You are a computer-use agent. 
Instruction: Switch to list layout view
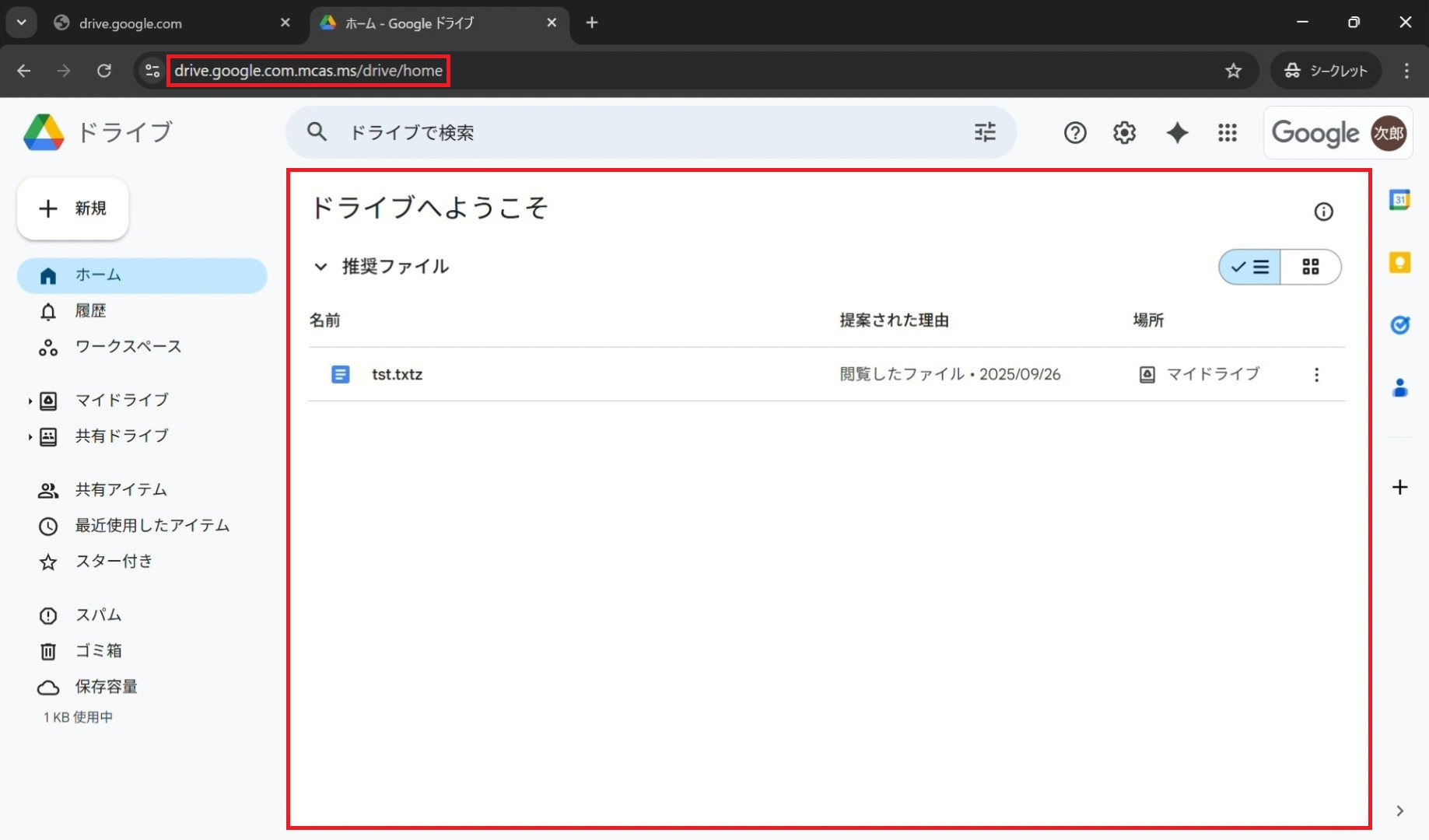[1250, 267]
